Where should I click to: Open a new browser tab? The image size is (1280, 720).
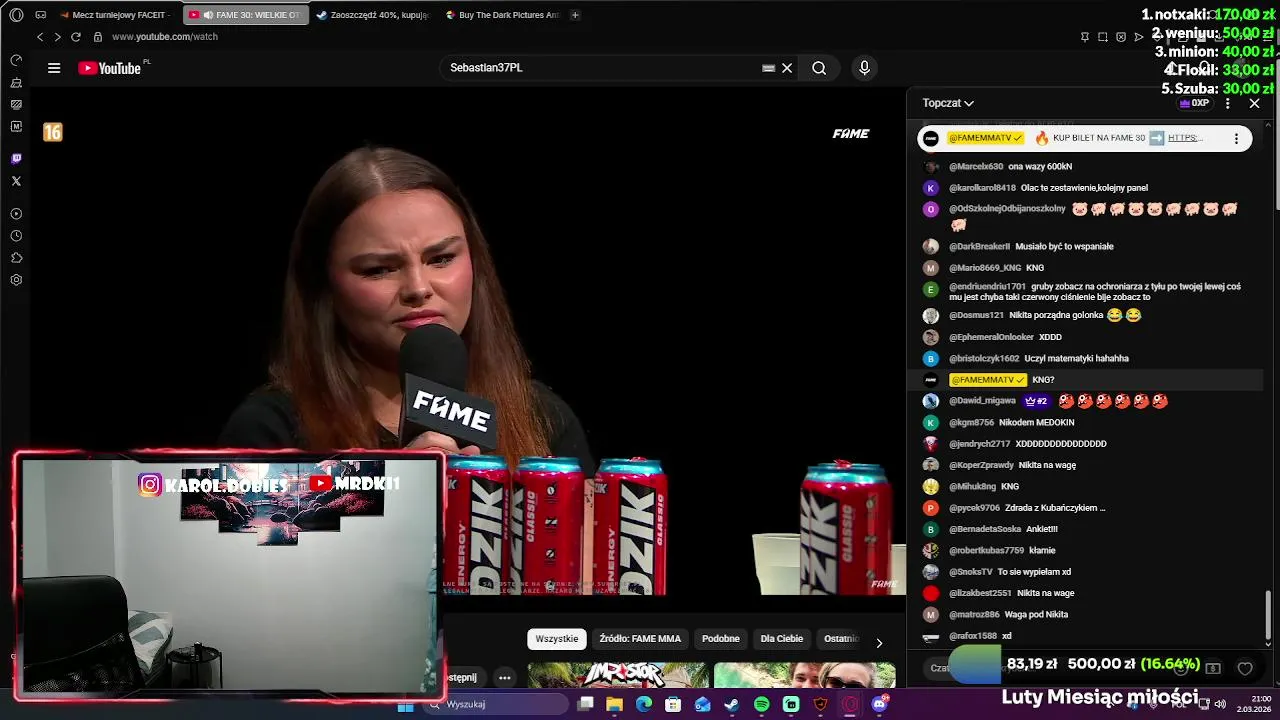click(x=575, y=15)
